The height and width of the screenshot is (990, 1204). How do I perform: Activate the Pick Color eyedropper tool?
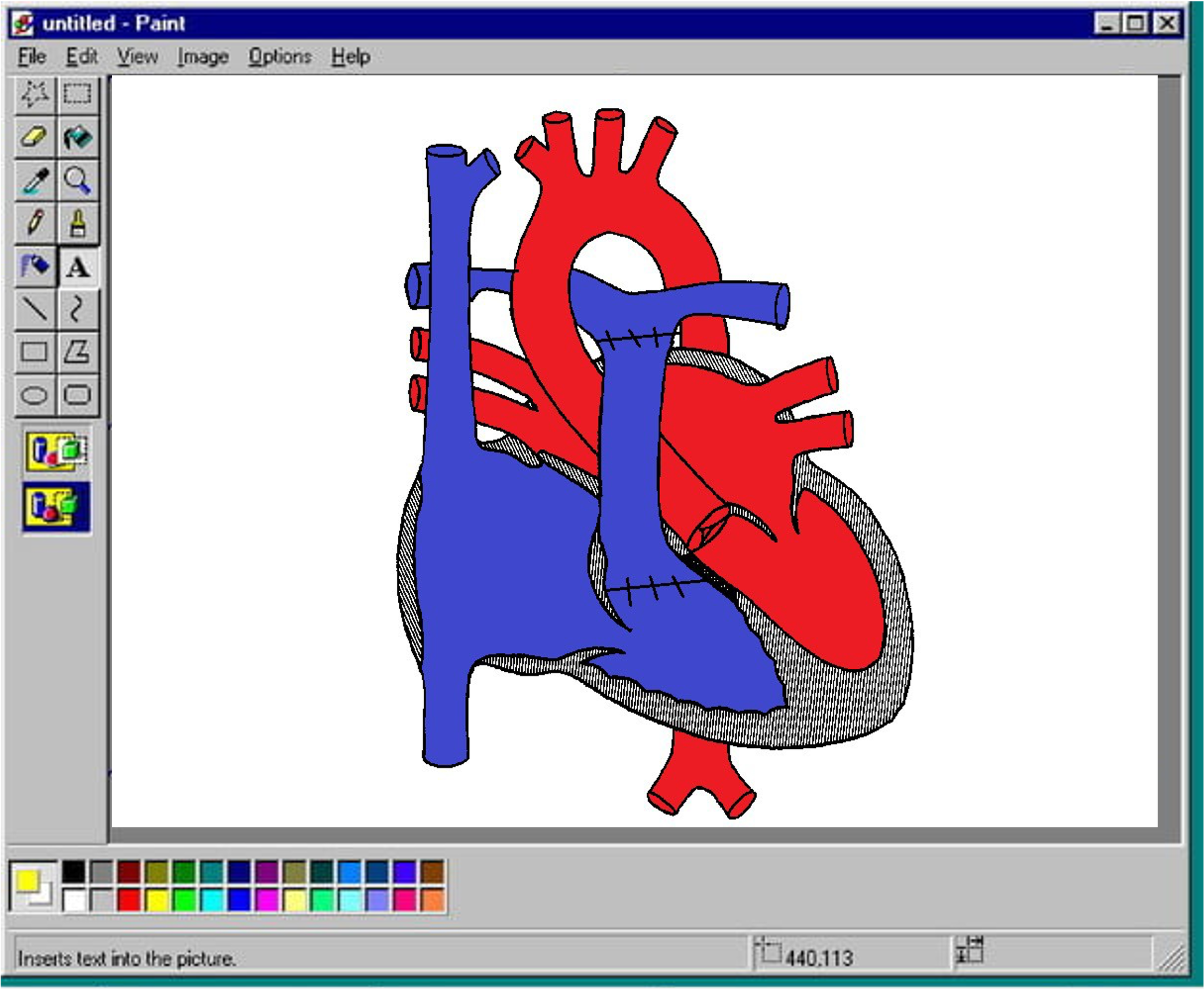pos(35,181)
